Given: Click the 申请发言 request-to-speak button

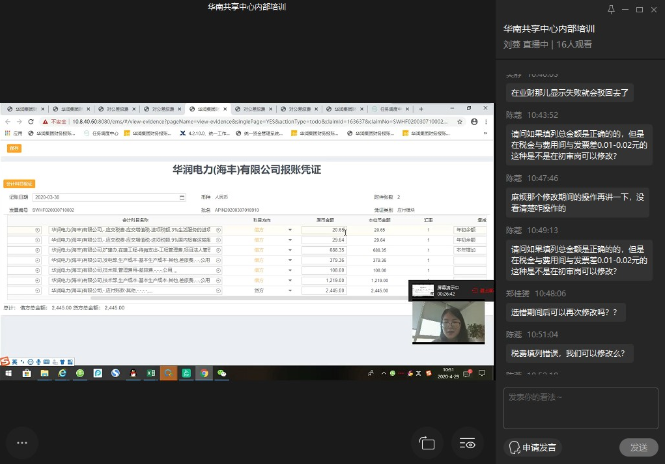Looking at the screenshot, I should pos(533,447).
